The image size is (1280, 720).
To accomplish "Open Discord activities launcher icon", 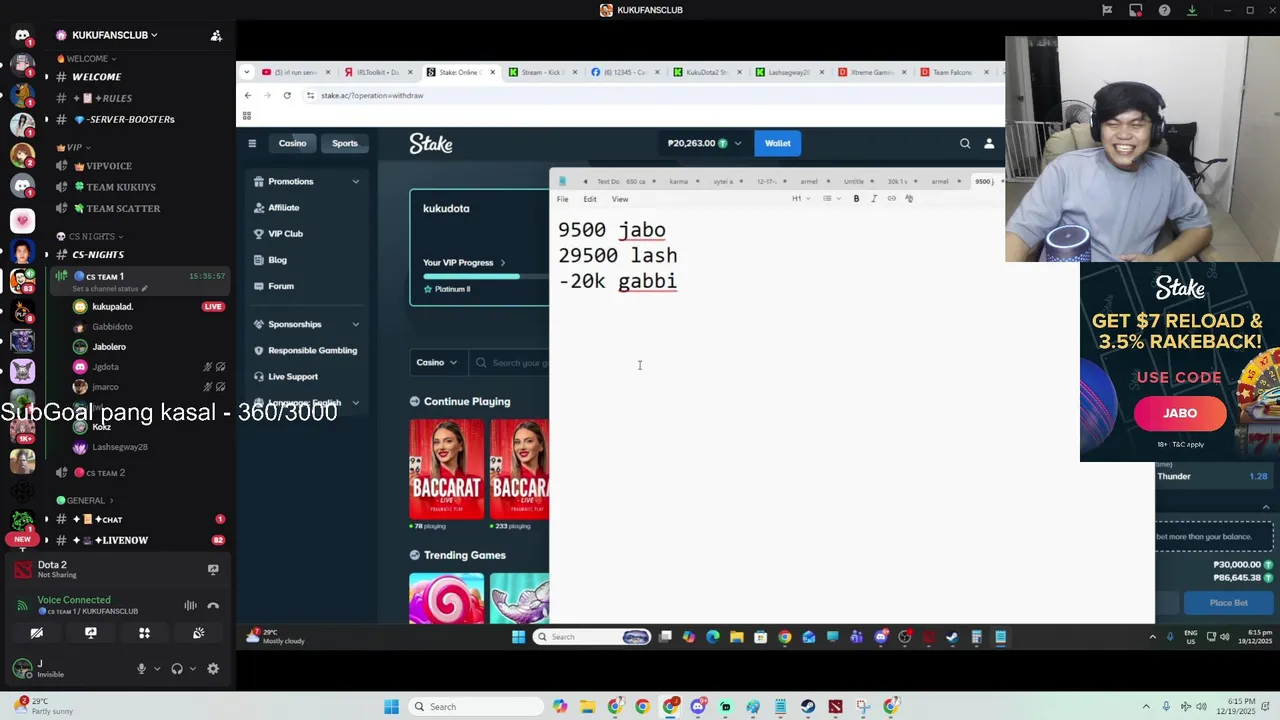I will [145, 633].
